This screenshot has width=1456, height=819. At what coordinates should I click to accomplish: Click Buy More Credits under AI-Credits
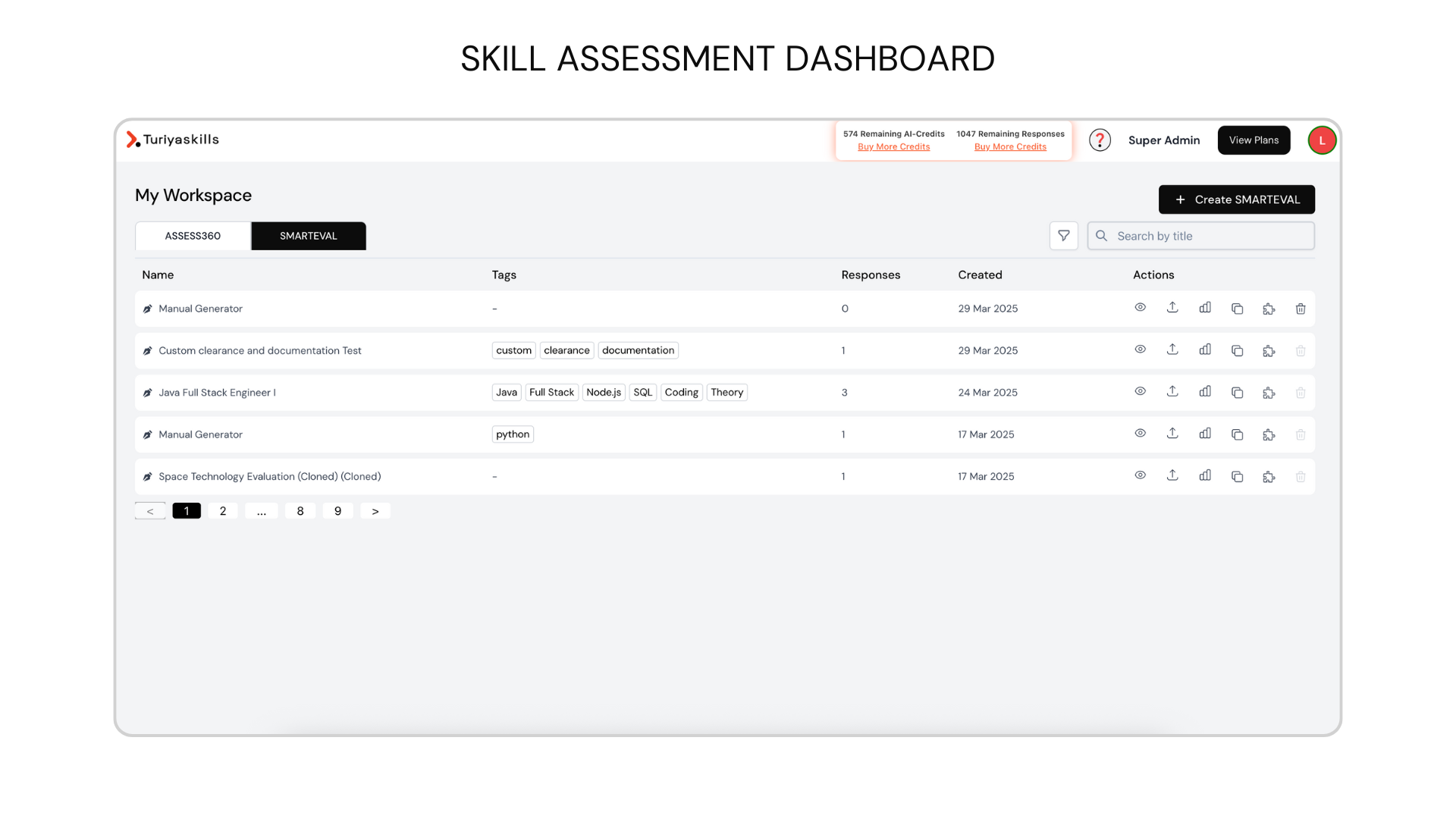click(x=893, y=147)
